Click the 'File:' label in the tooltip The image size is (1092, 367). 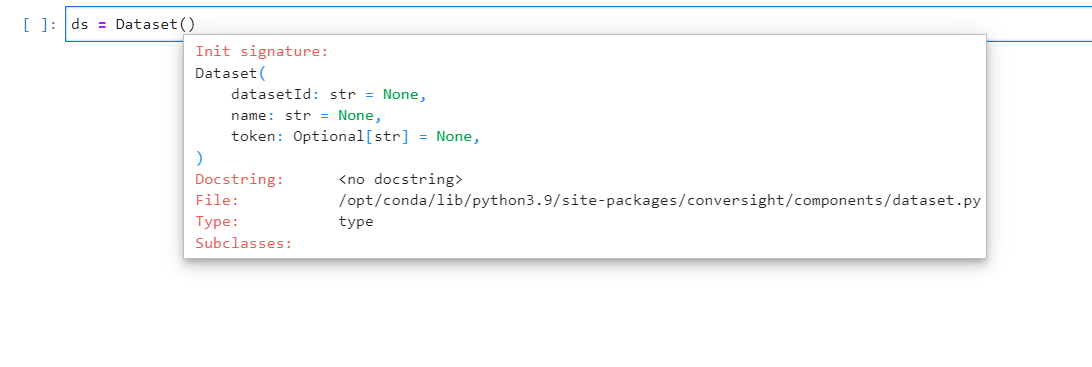click(217, 201)
